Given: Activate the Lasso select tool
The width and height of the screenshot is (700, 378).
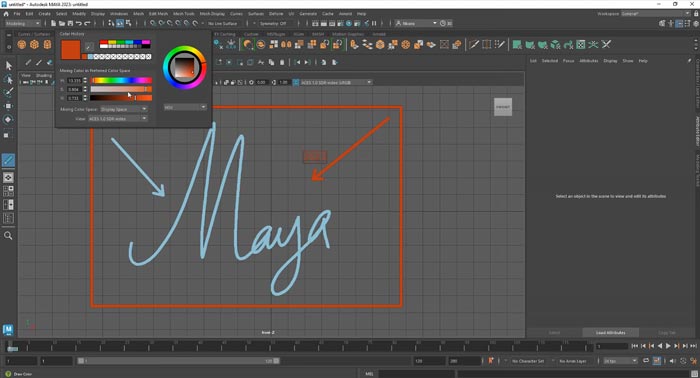Looking at the screenshot, I should pyautogui.click(x=8, y=79).
